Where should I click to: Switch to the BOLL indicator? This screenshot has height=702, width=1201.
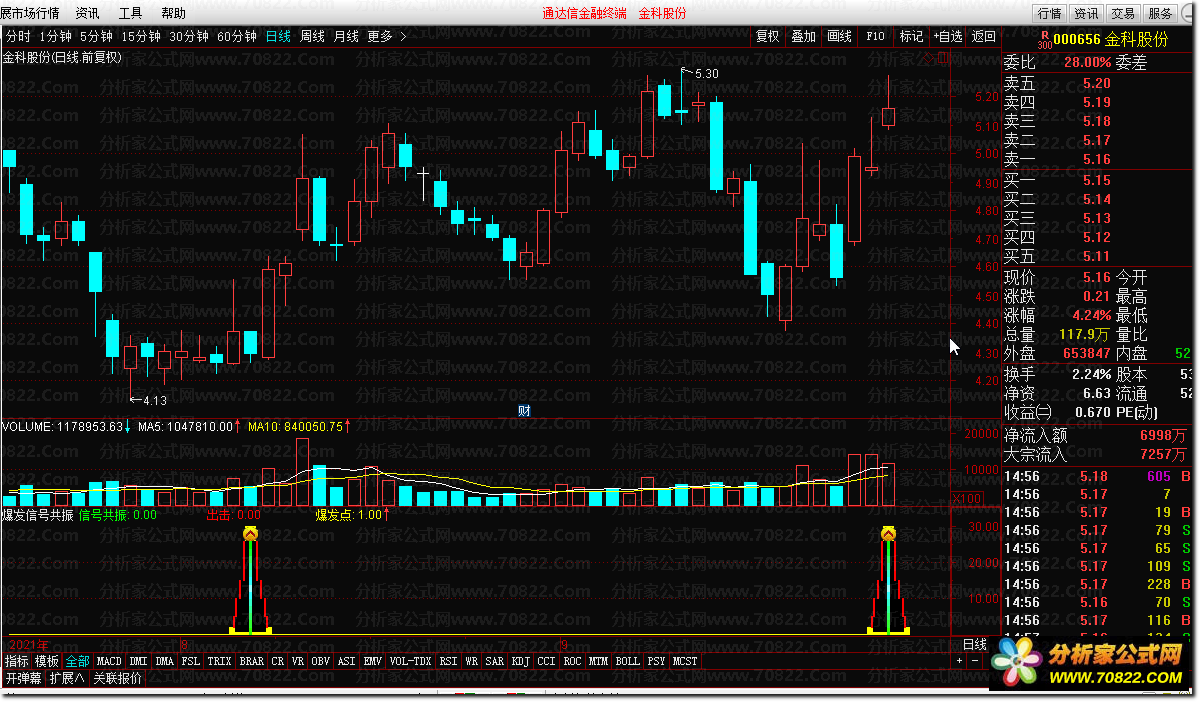click(628, 662)
